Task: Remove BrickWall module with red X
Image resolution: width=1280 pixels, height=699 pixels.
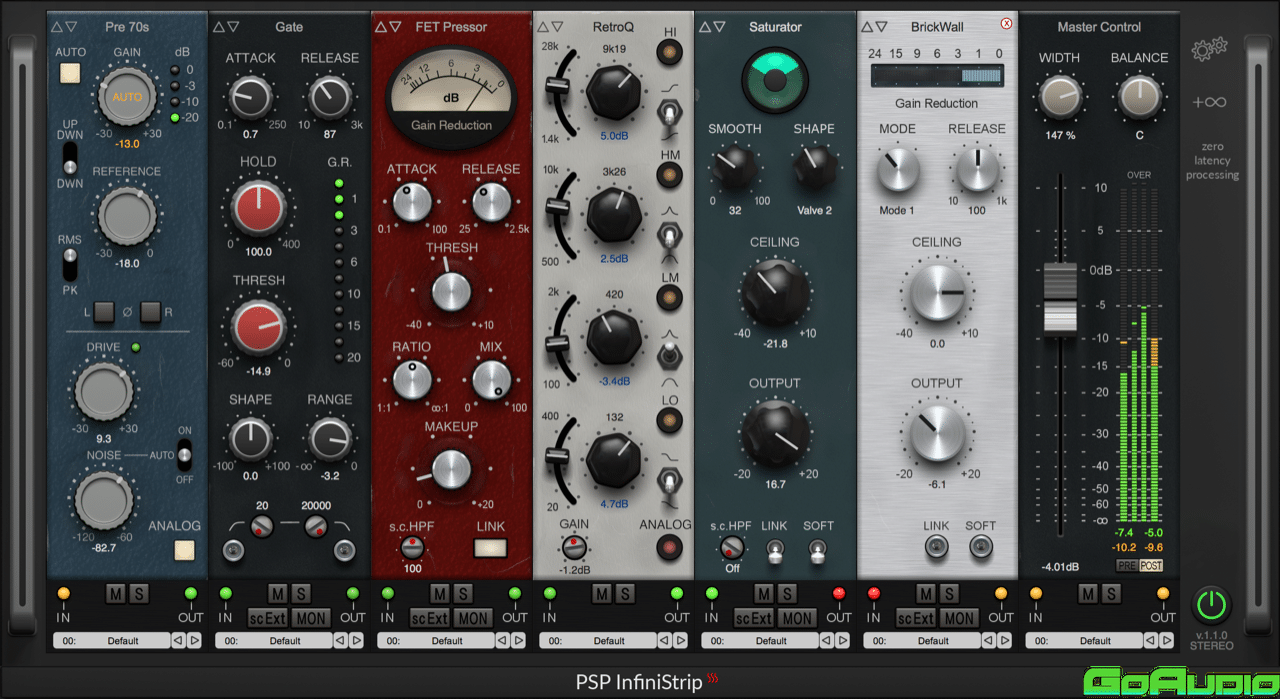Action: point(1006,24)
